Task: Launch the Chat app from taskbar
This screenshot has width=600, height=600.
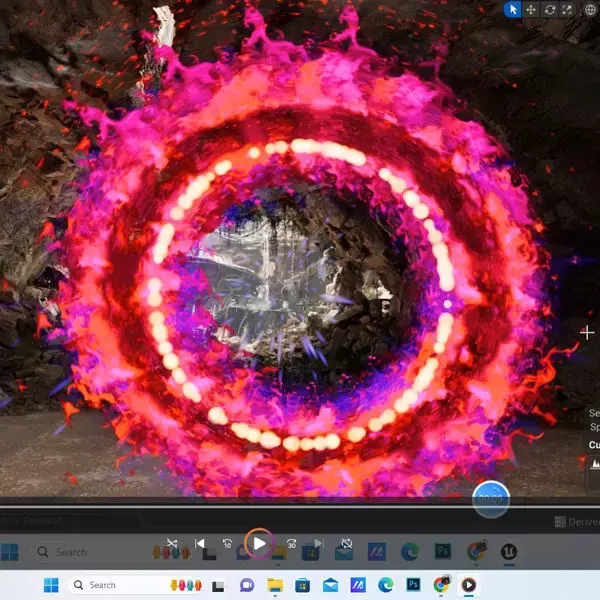Action: (x=247, y=585)
